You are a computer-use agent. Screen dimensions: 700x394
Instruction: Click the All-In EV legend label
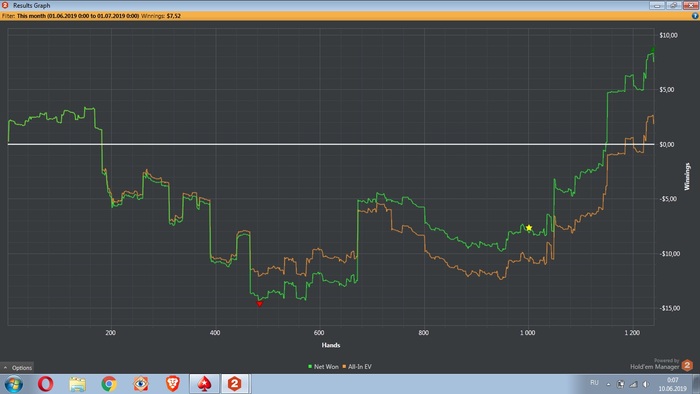click(x=359, y=367)
